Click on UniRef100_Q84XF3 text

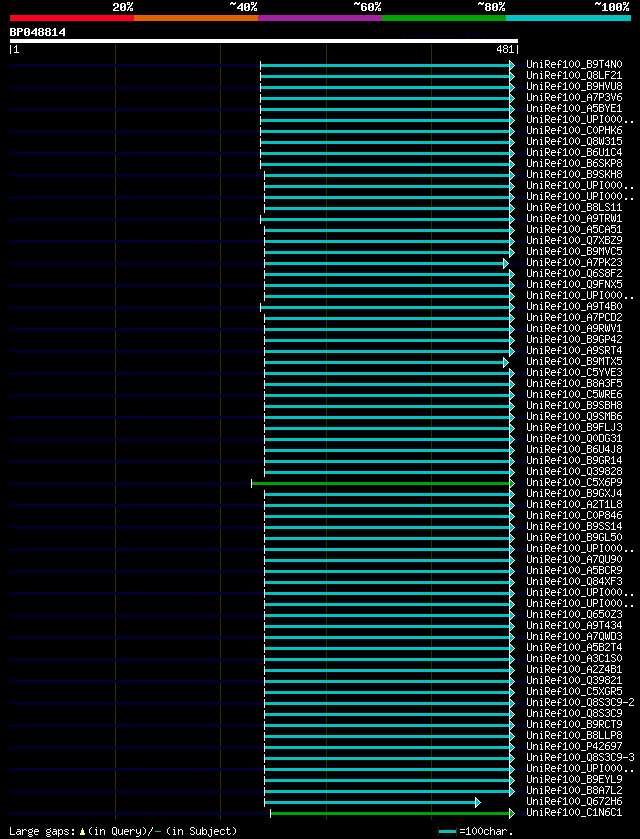[574, 582]
